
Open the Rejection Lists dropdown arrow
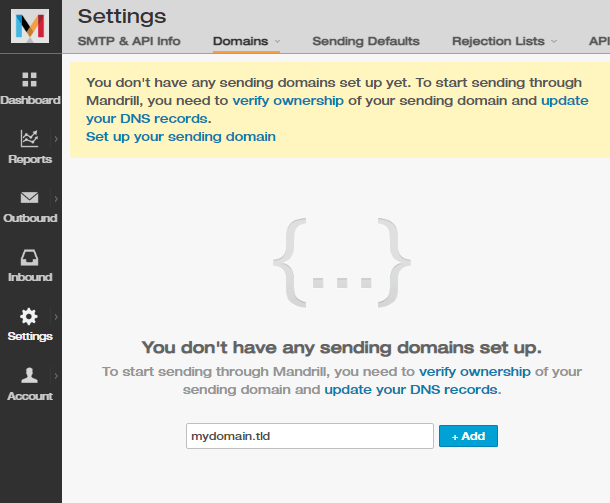554,41
